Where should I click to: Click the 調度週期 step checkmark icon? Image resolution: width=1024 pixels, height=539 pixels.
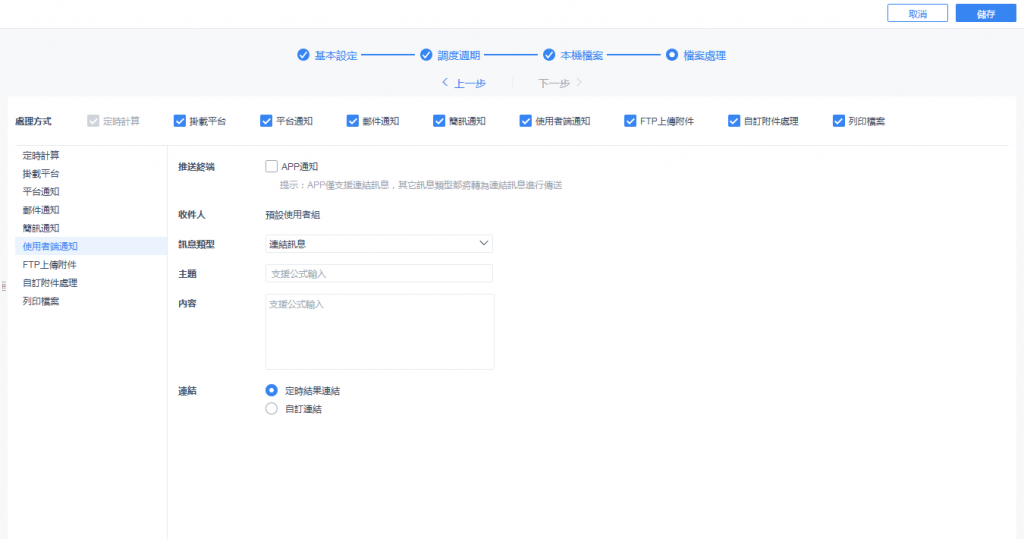point(426,55)
